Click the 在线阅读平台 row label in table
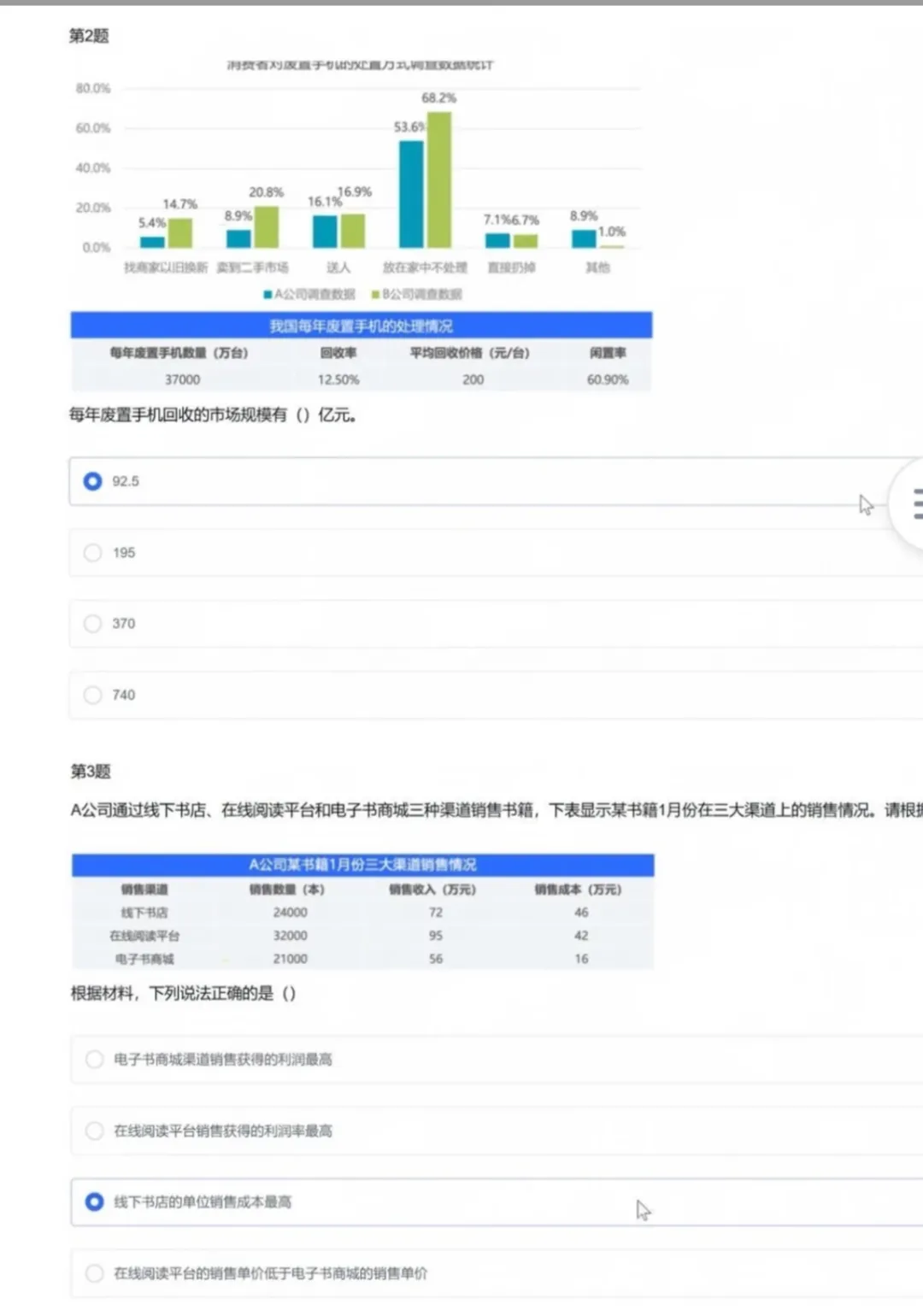The height and width of the screenshot is (1316, 923). [144, 936]
